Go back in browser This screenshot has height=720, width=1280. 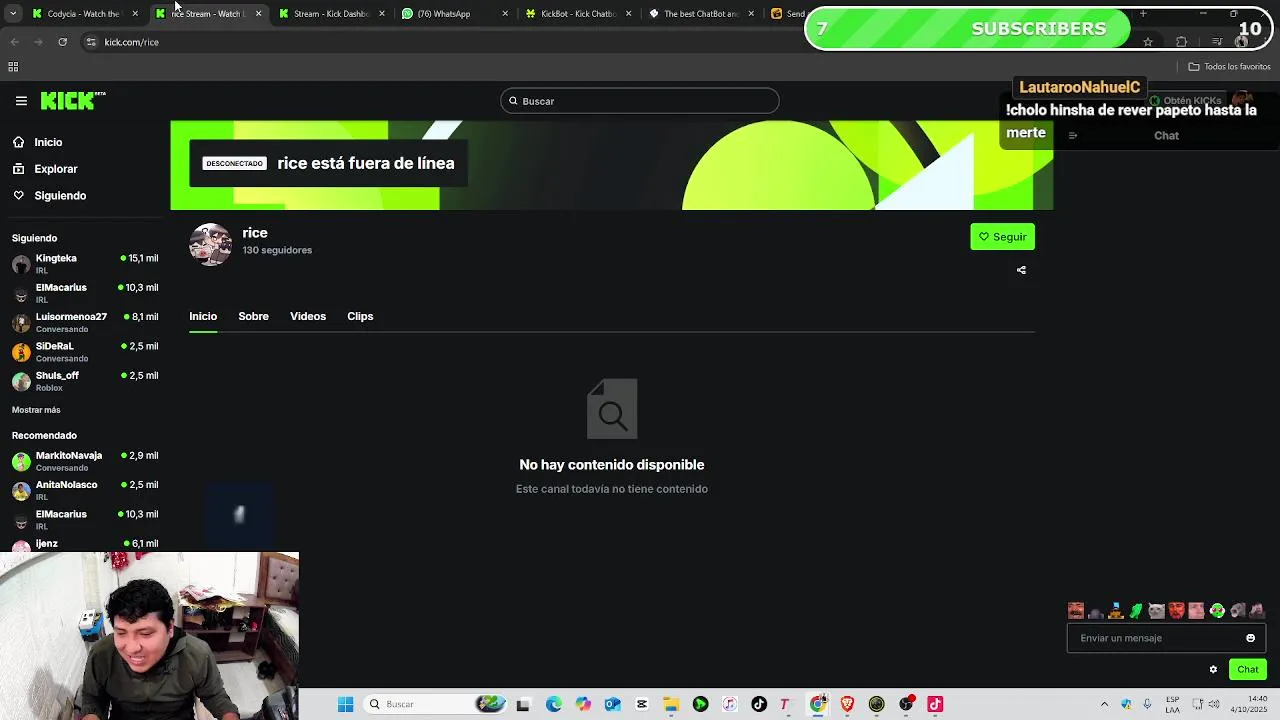click(x=14, y=42)
